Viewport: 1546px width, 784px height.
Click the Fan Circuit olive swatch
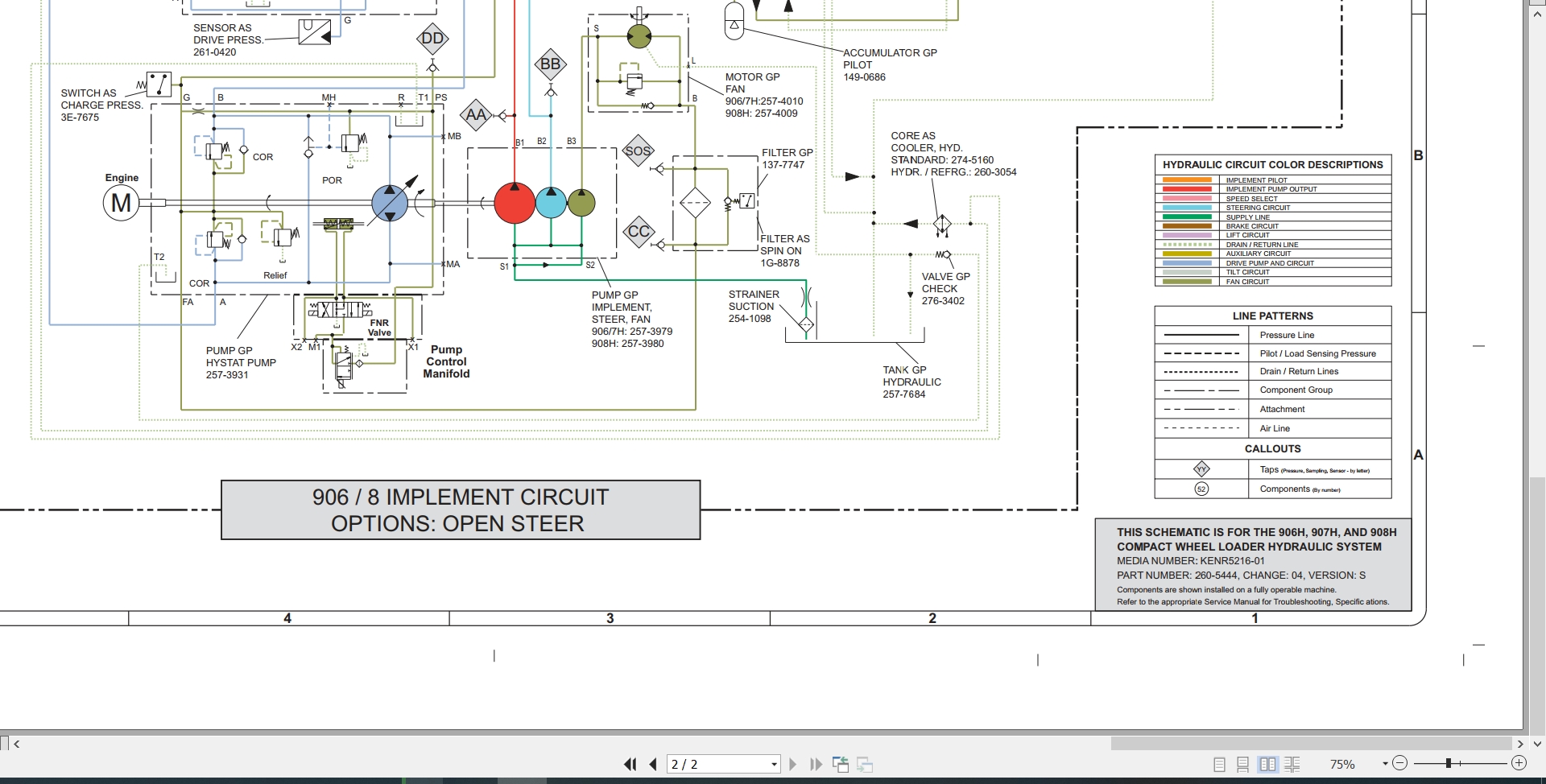pos(1188,282)
